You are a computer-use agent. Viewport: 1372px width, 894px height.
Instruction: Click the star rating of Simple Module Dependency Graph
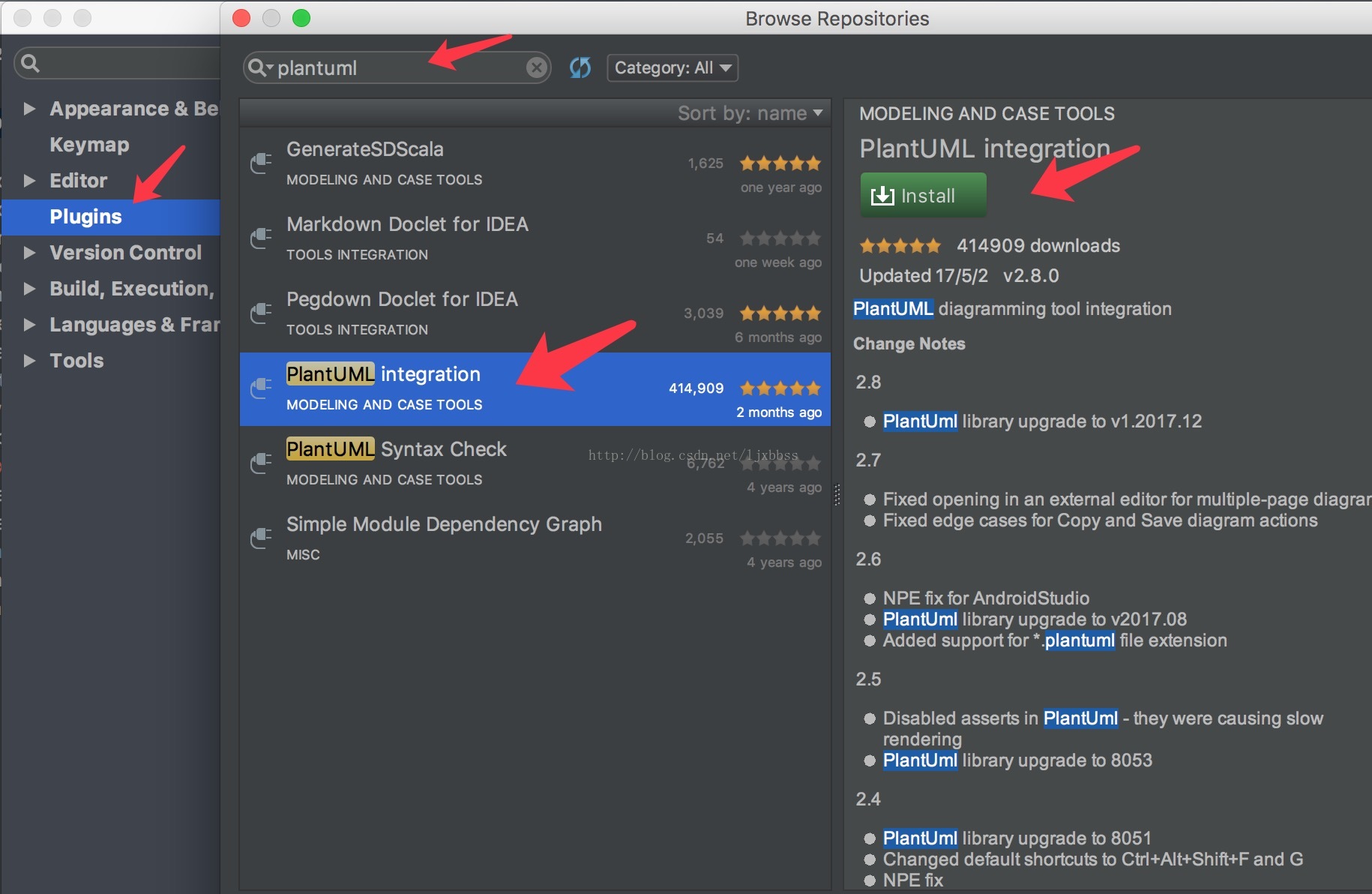pyautogui.click(x=780, y=538)
